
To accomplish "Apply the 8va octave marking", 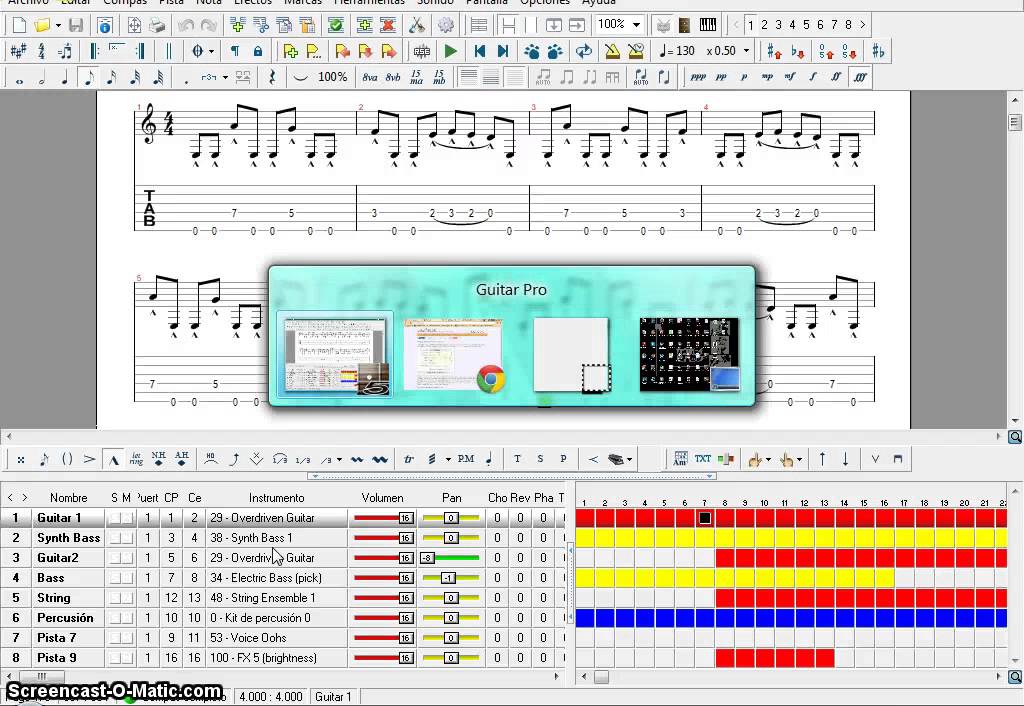I will 370,78.
